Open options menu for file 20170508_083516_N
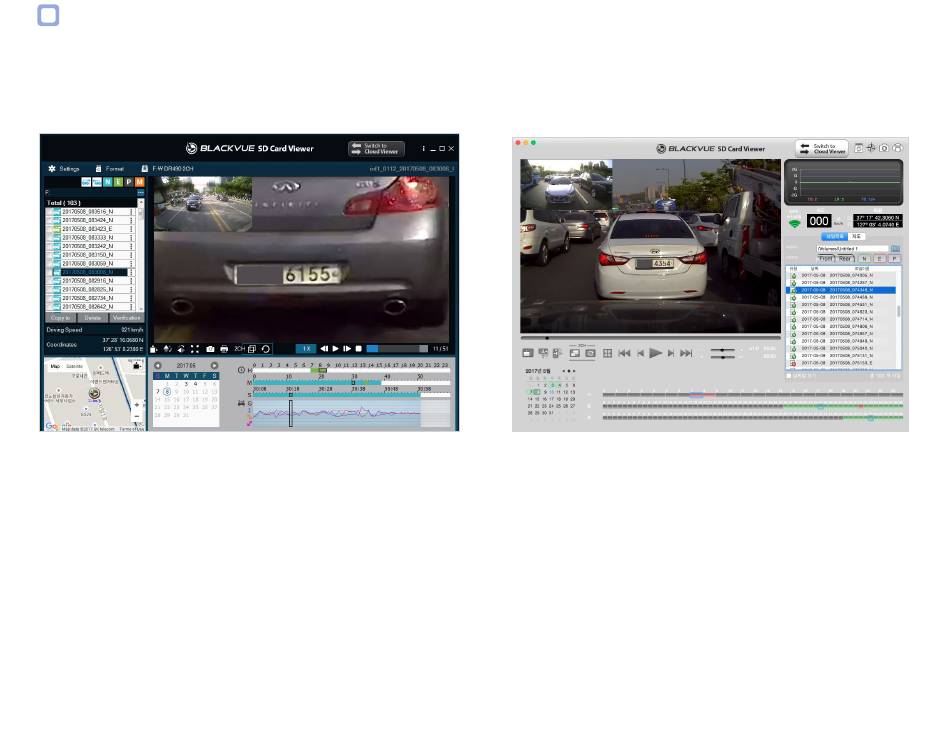Image resolution: width=950 pixels, height=738 pixels. click(x=131, y=213)
